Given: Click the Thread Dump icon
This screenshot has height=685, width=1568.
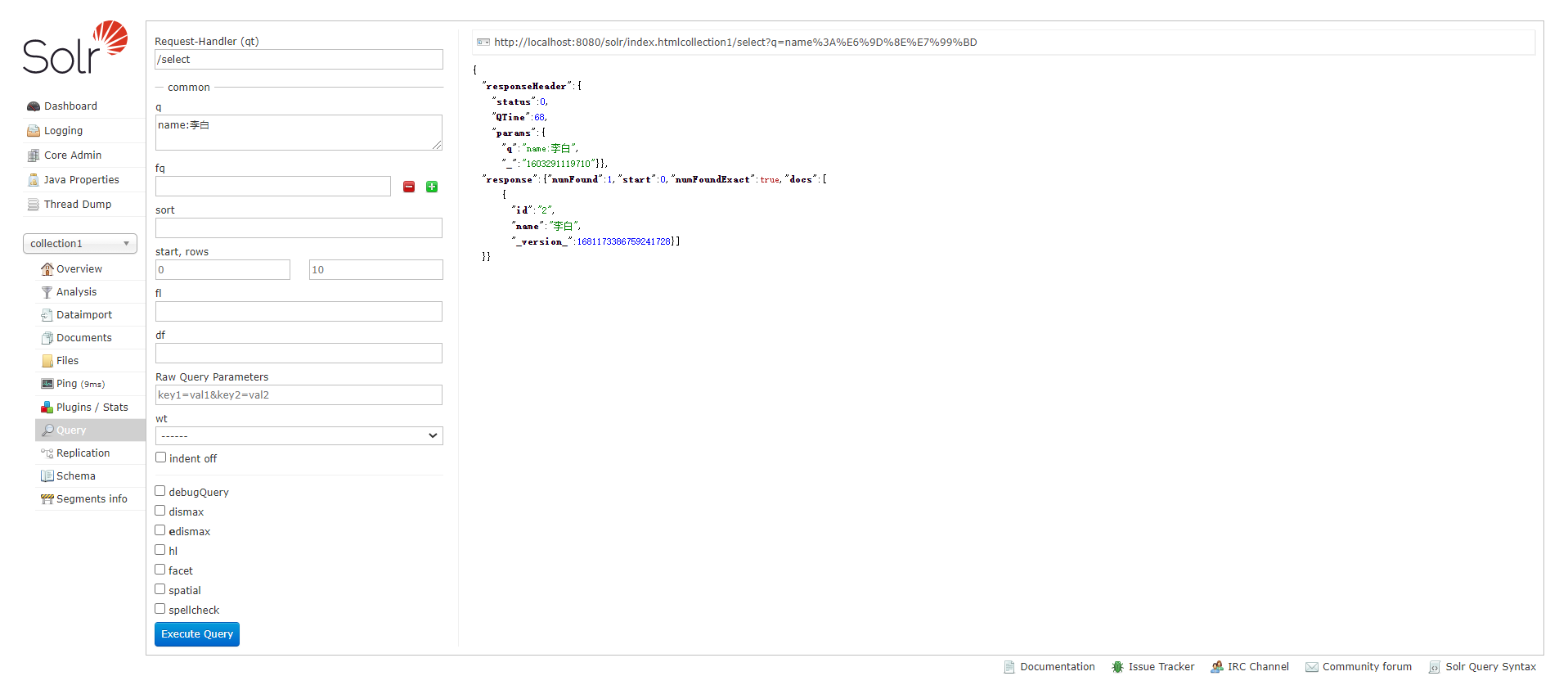Looking at the screenshot, I should [x=34, y=205].
